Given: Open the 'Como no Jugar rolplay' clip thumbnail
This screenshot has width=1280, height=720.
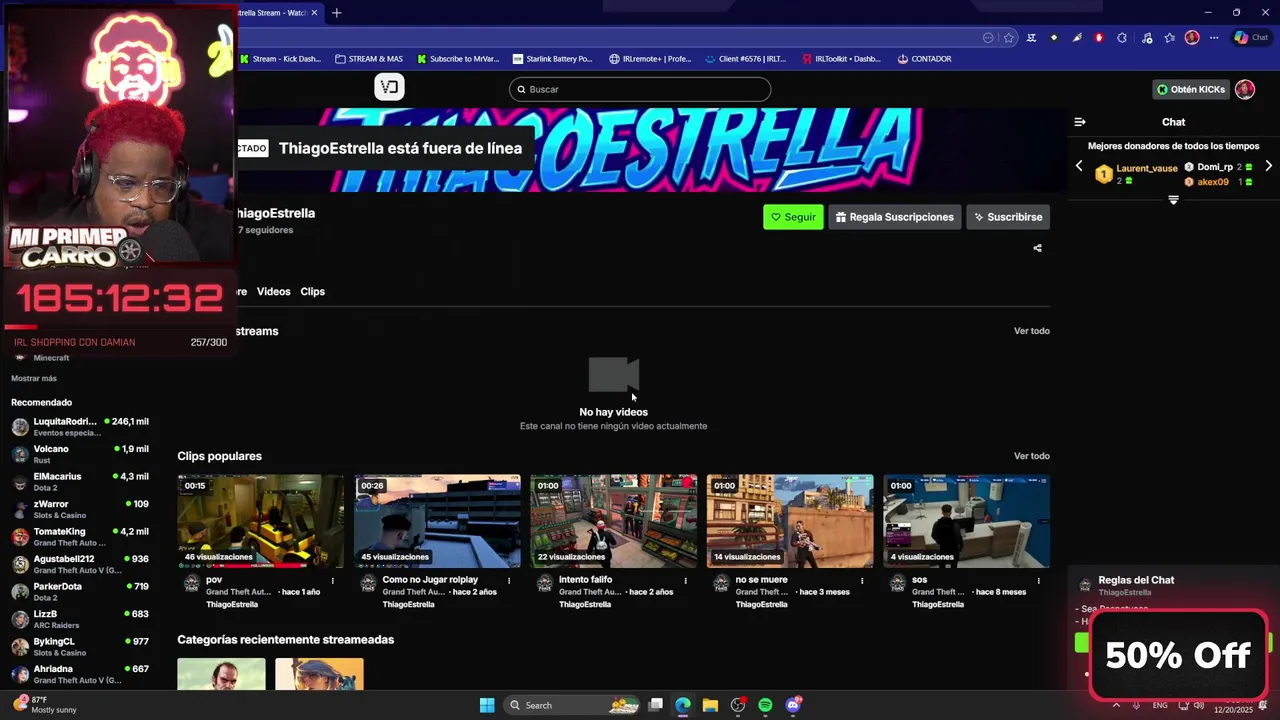Looking at the screenshot, I should point(437,521).
